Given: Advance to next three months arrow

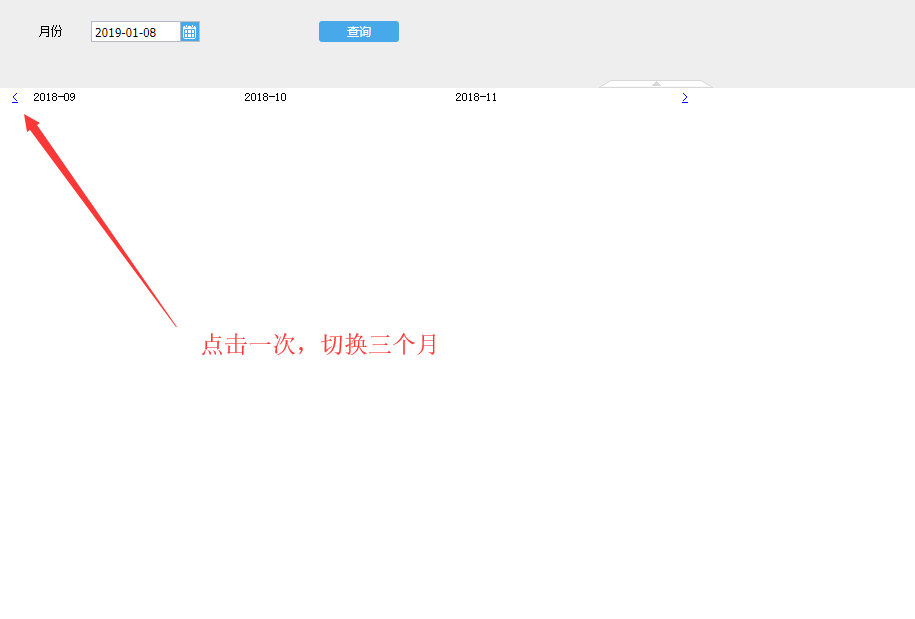Looking at the screenshot, I should click(685, 97).
